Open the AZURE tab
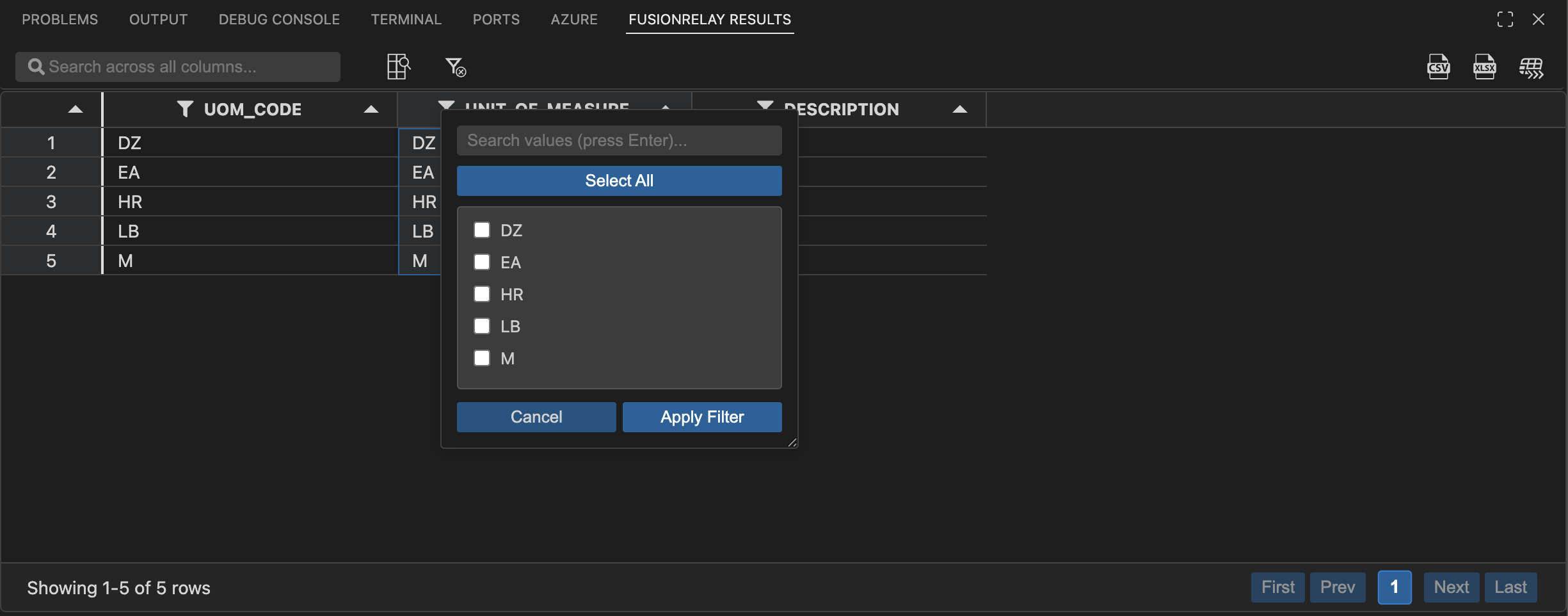Screen dimensions: 1568x616 coord(574,19)
